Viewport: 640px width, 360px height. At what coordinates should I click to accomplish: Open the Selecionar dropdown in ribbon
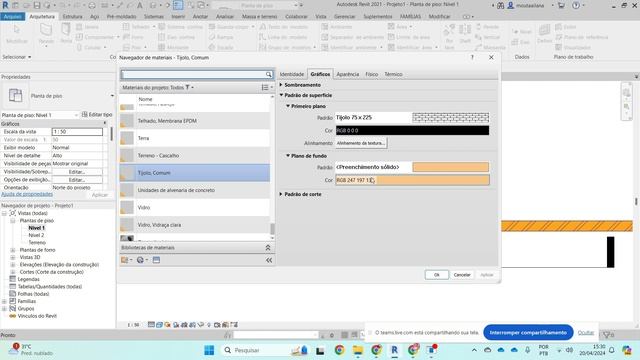click(17, 57)
